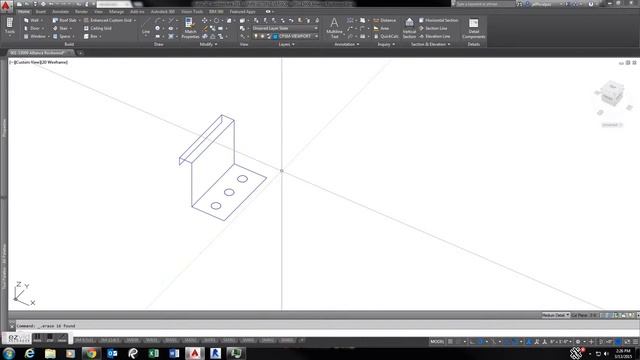Image resolution: width=640 pixels, height=360 pixels.
Task: Switch to the Annotate ribbon tab
Action: point(60,11)
